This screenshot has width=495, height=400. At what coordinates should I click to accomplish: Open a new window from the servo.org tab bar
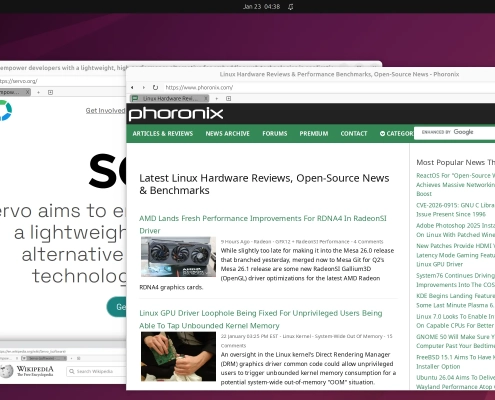[x=50, y=92]
